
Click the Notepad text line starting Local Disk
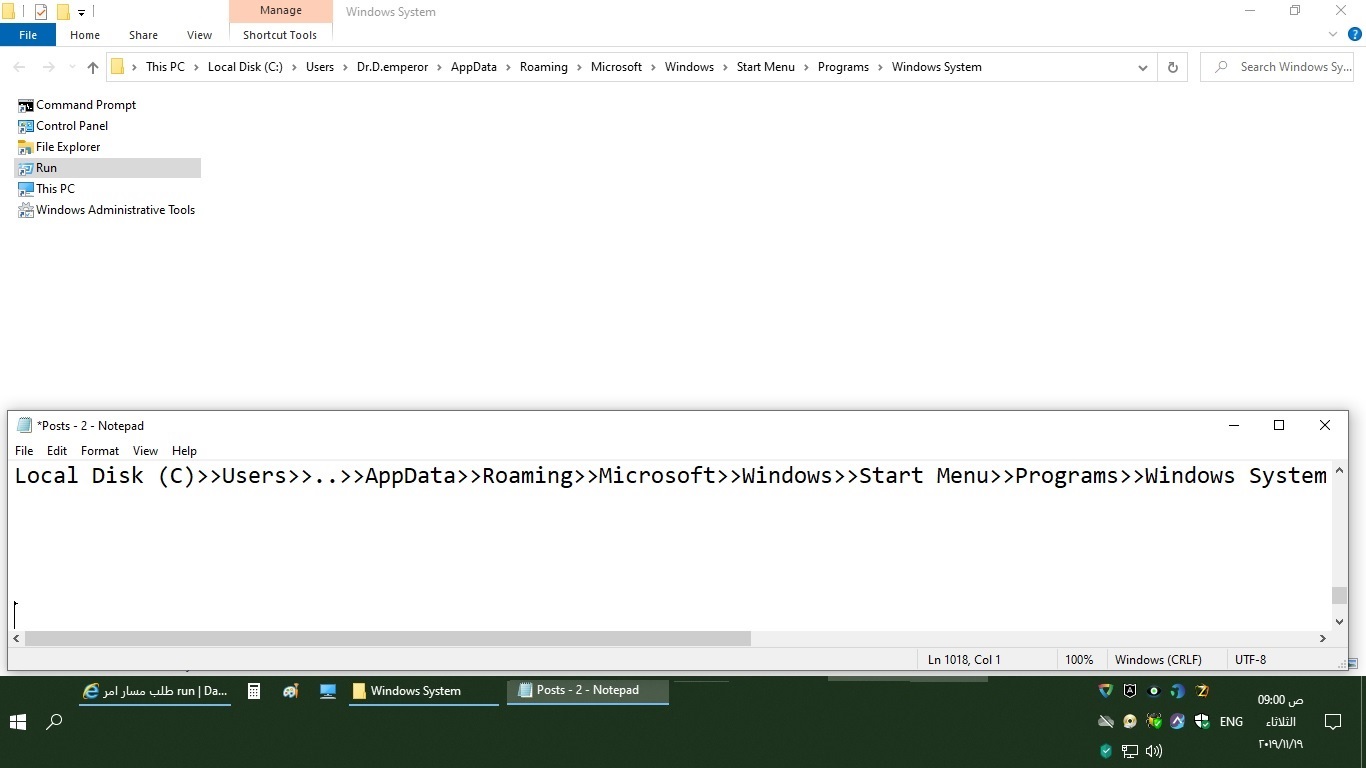coord(670,476)
